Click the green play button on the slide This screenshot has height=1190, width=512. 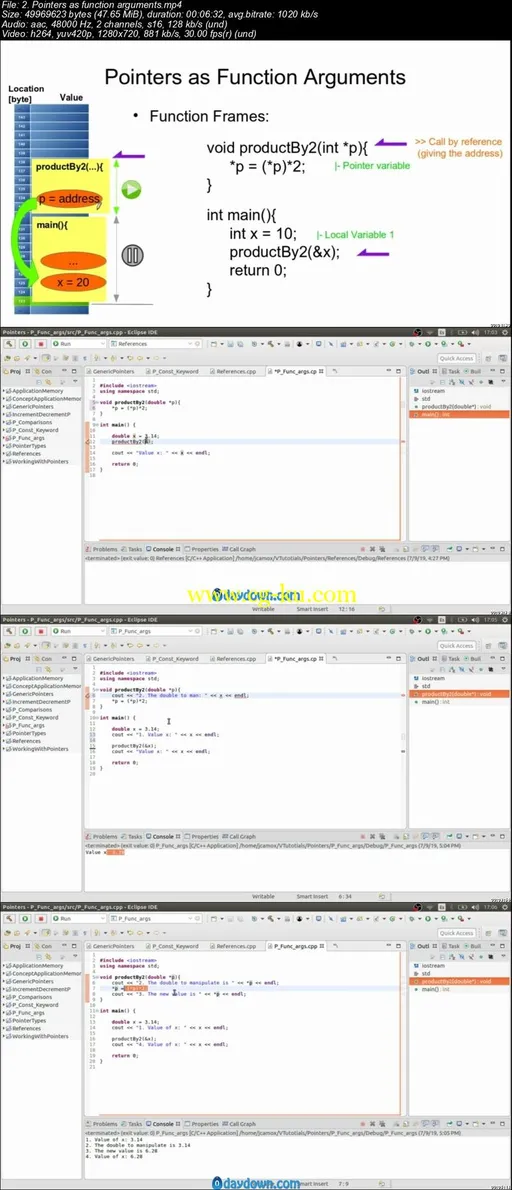pos(132,190)
